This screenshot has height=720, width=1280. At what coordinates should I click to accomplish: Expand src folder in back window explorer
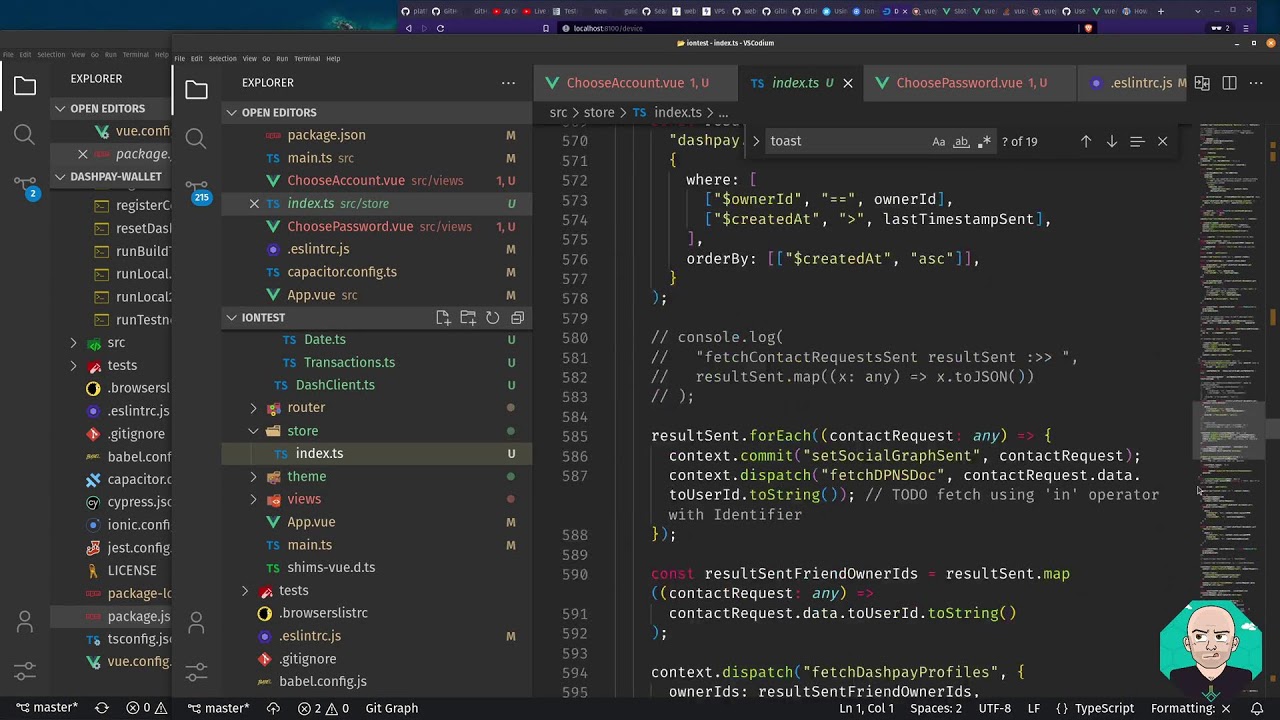click(x=116, y=343)
